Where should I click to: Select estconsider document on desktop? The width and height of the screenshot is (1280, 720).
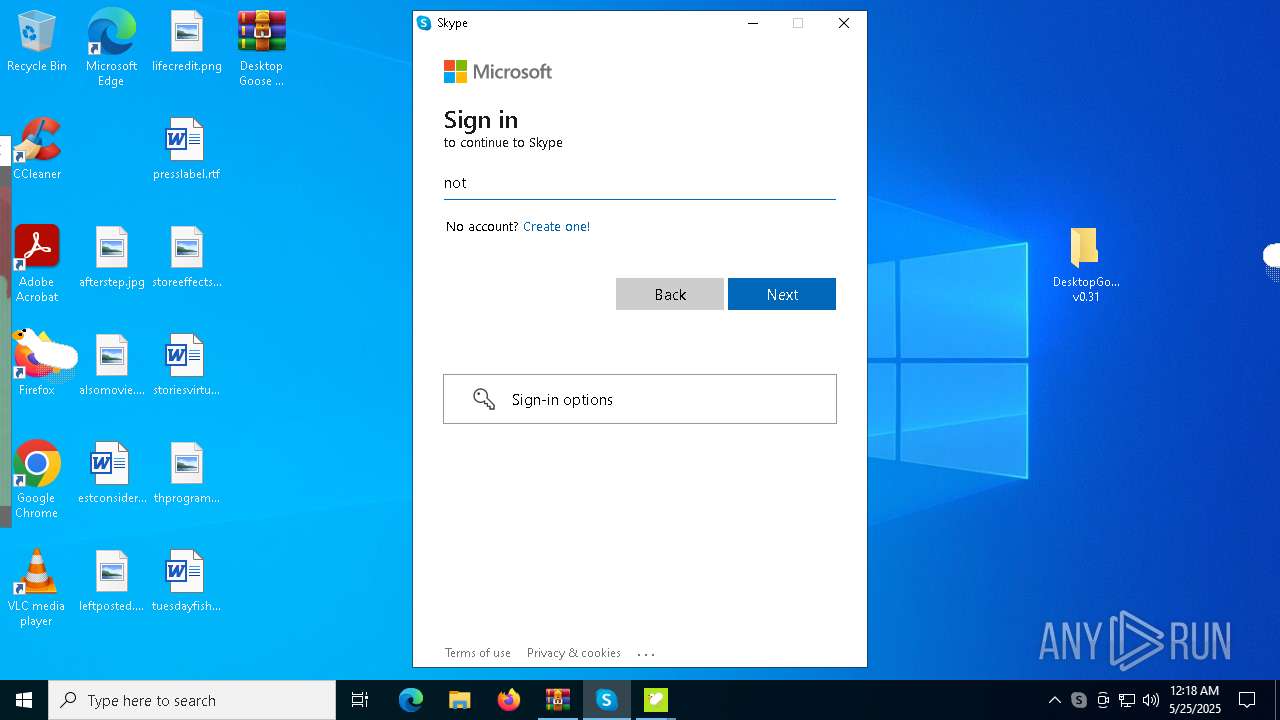coord(112,474)
